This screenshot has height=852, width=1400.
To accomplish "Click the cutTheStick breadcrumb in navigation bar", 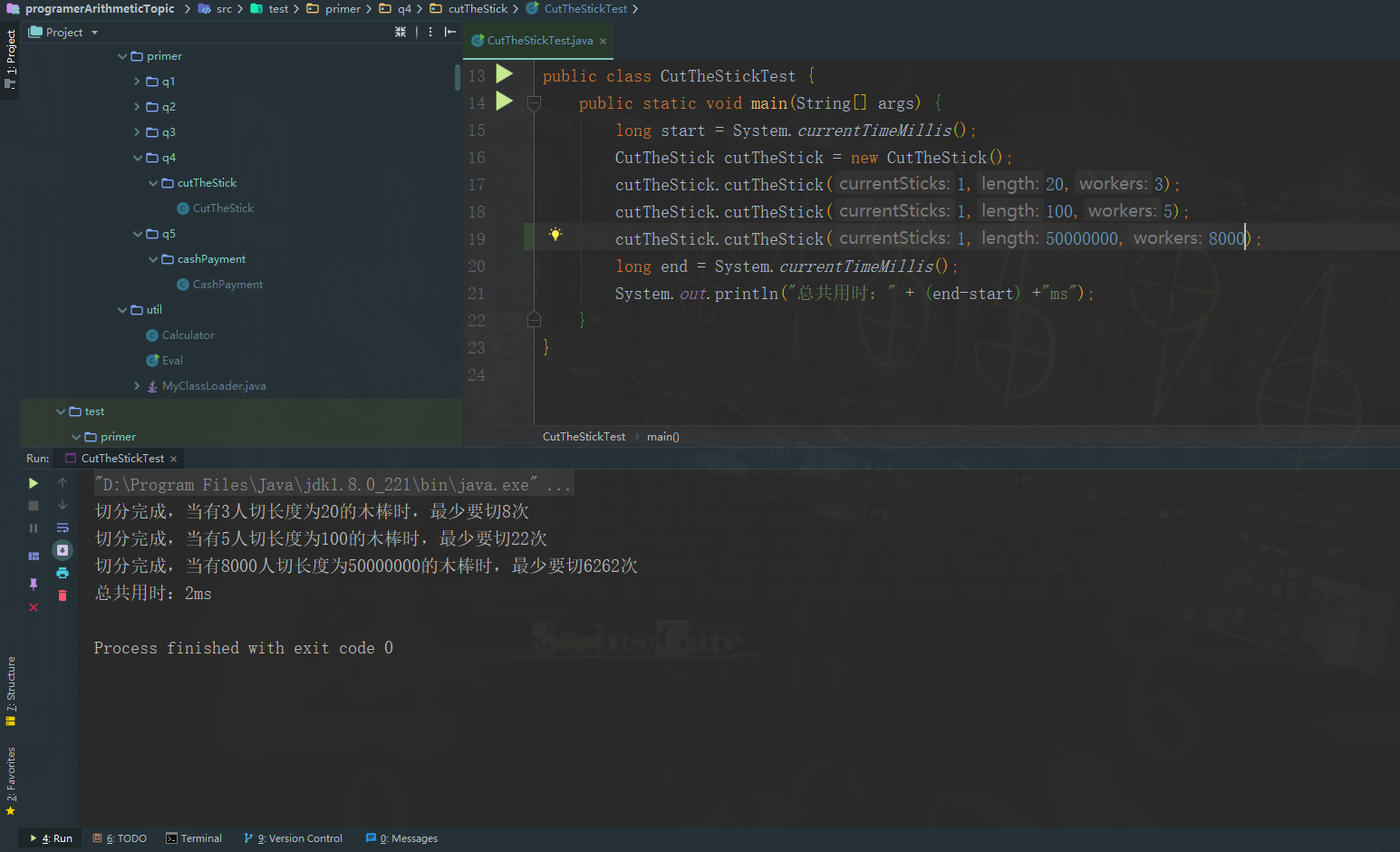I will [477, 9].
